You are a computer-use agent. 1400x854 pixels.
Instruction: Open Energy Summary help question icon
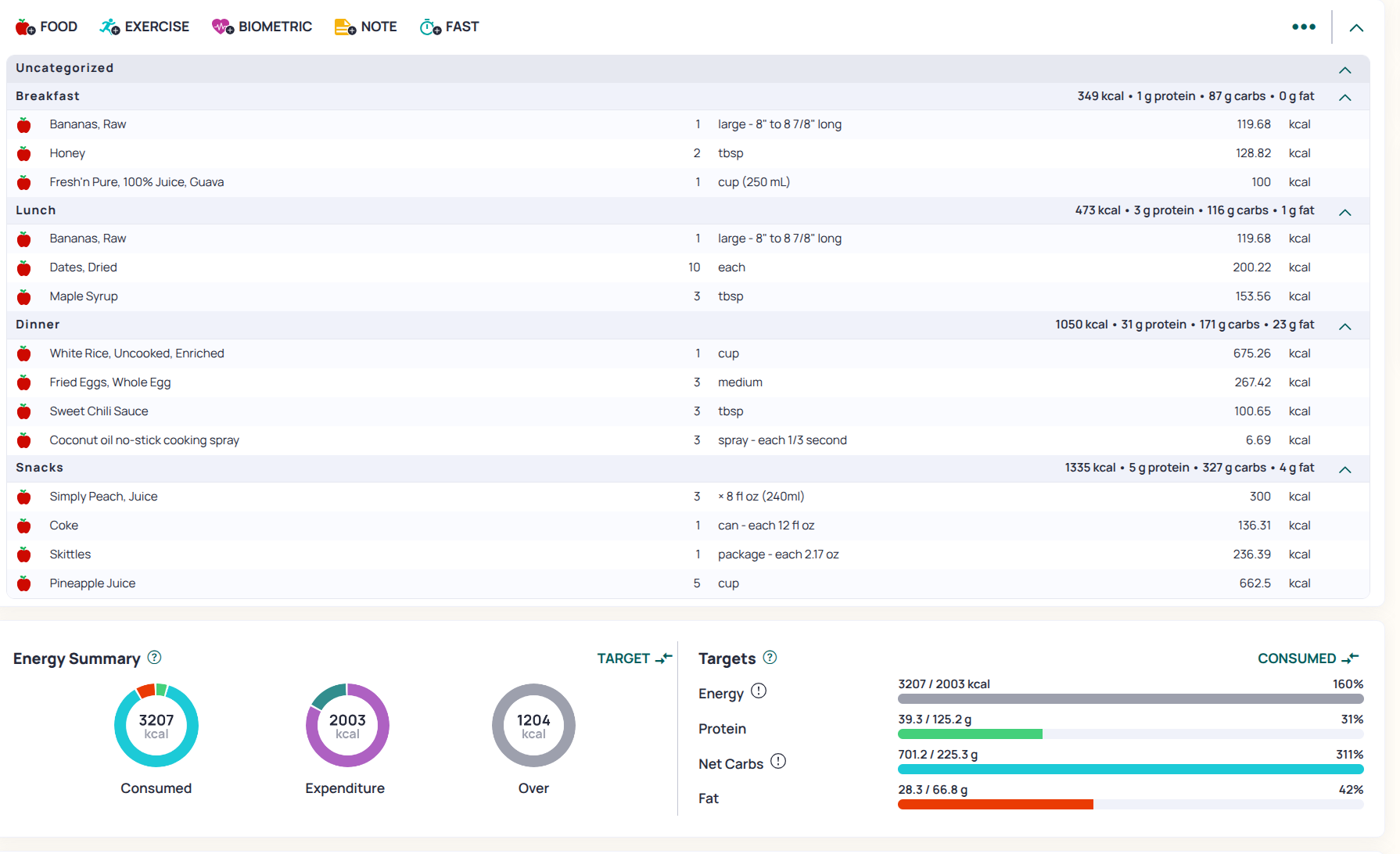[x=155, y=658]
